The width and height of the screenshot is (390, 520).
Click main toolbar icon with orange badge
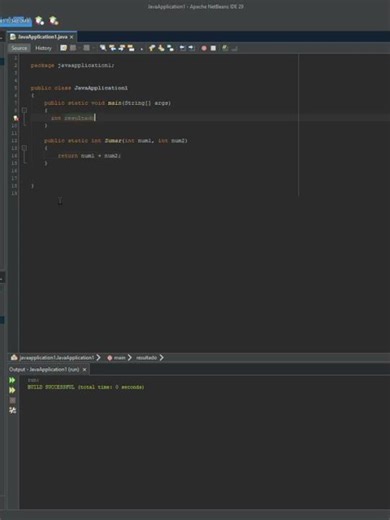[54, 21]
